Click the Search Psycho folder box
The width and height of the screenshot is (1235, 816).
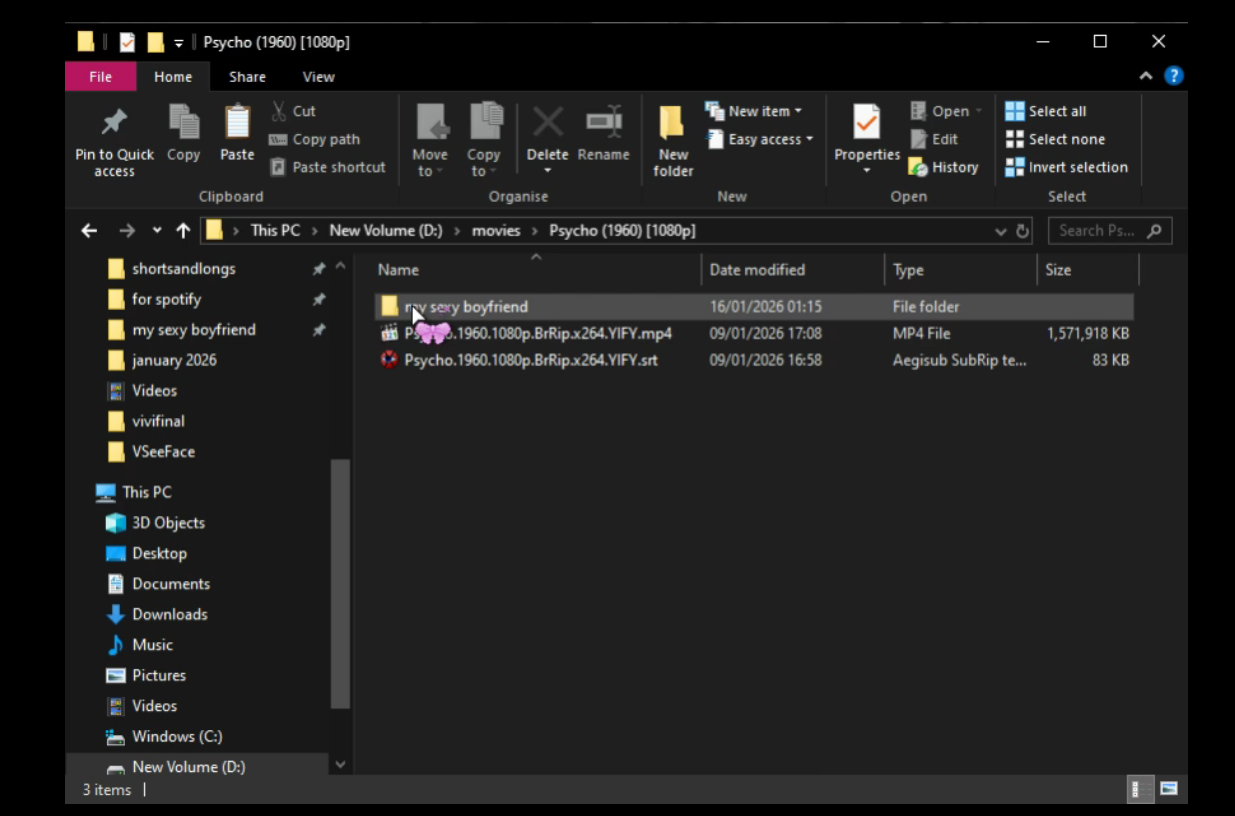pyautogui.click(x=1109, y=230)
